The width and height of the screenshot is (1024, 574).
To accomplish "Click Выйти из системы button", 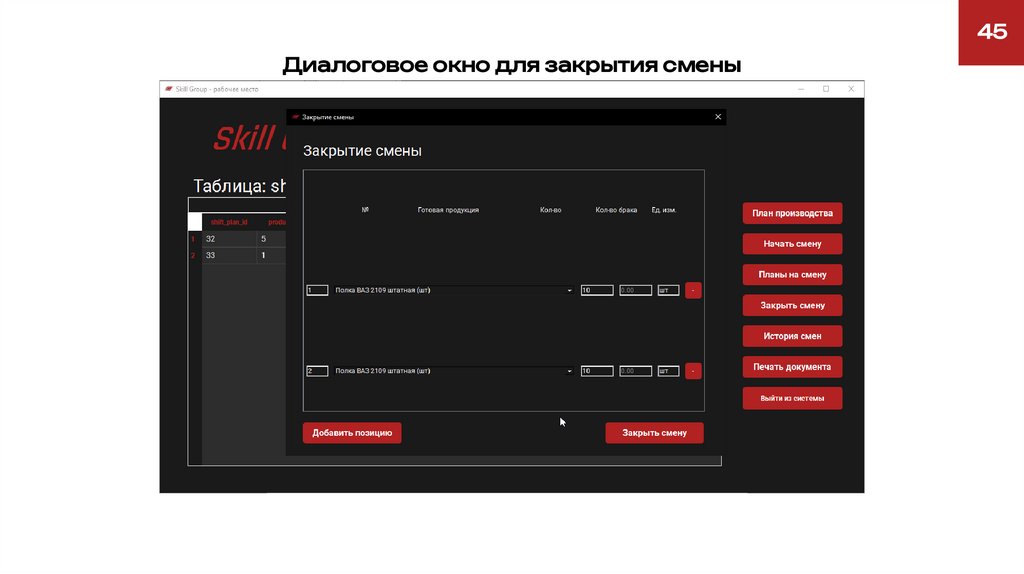I will click(792, 398).
